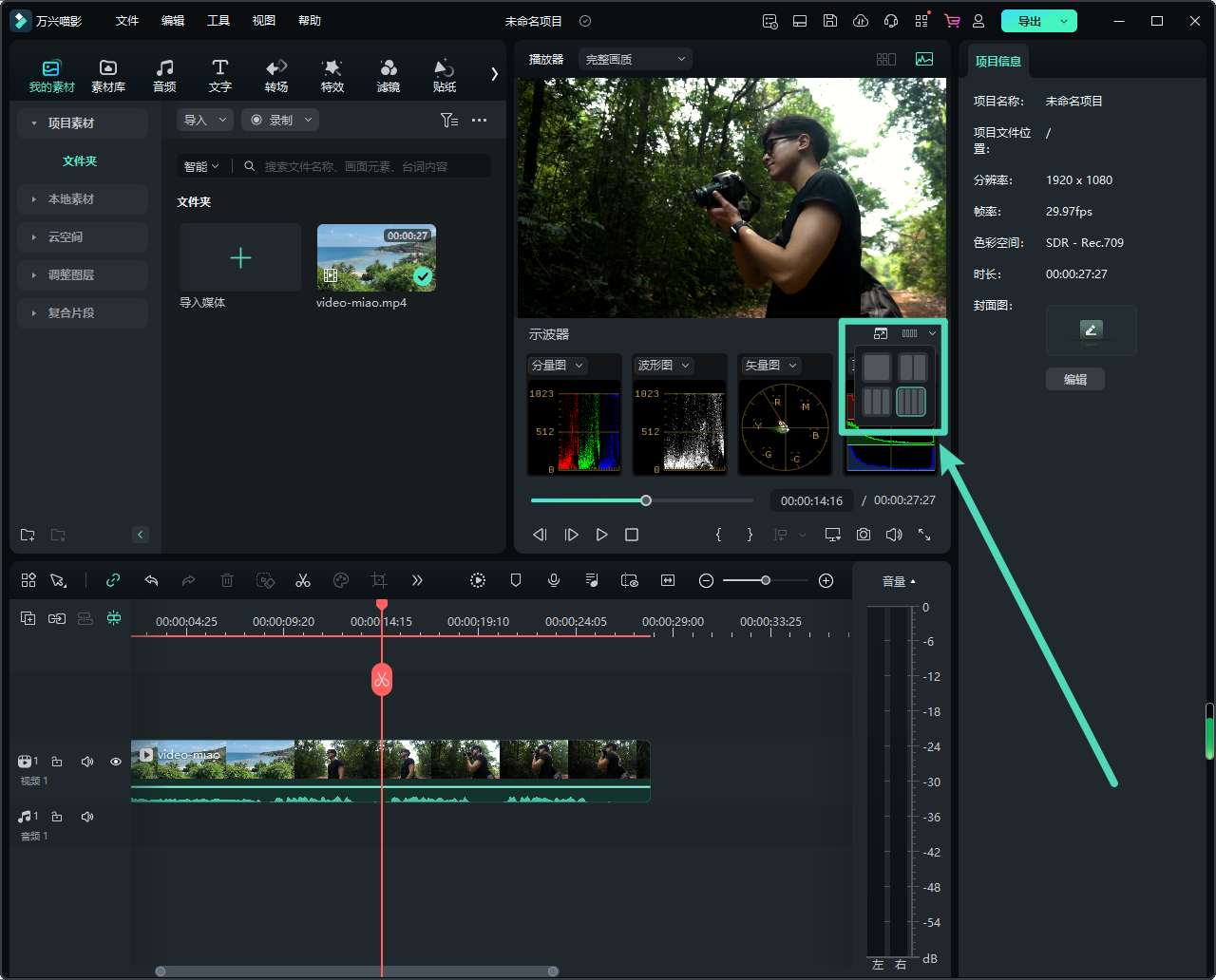The height and width of the screenshot is (980, 1216).
Task: Select the four-column scope layout option
Action: click(x=911, y=402)
